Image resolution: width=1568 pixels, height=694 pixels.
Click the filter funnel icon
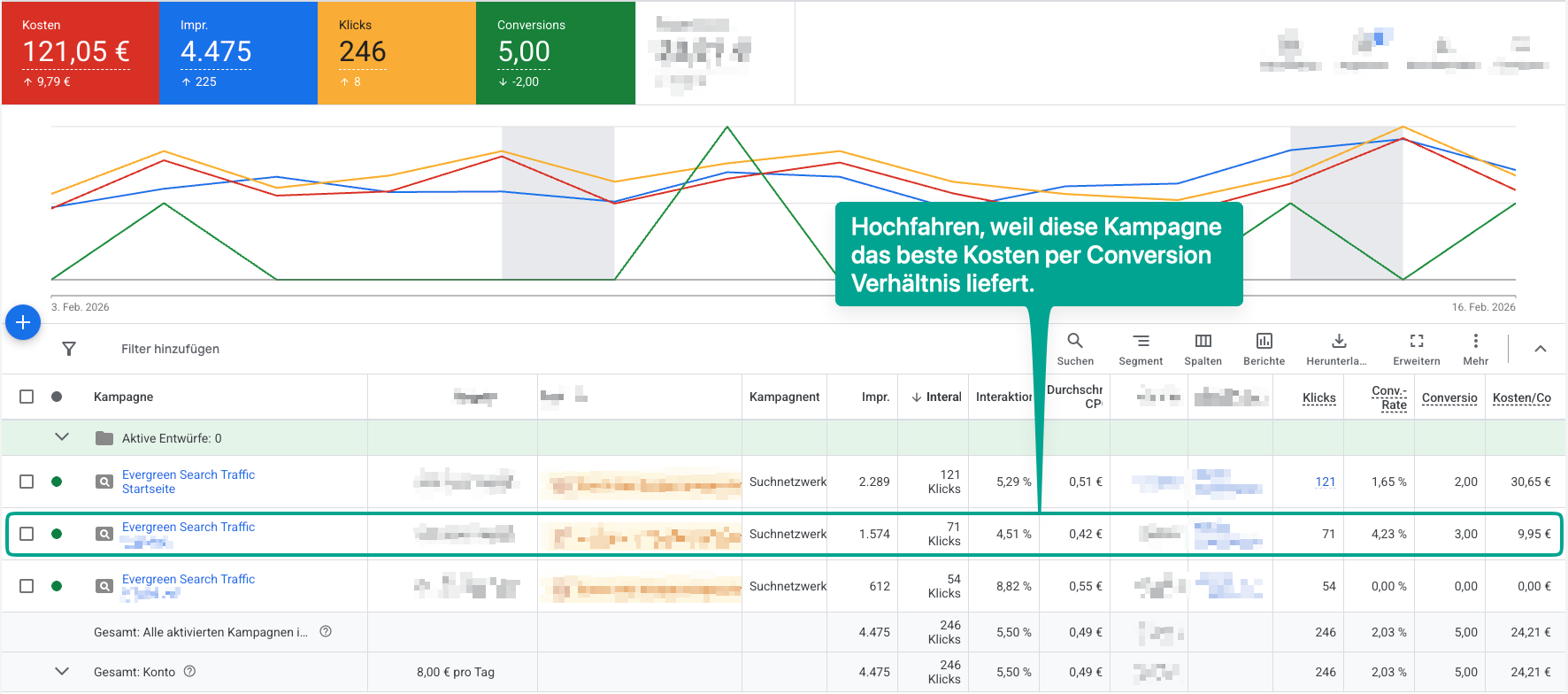pos(69,349)
